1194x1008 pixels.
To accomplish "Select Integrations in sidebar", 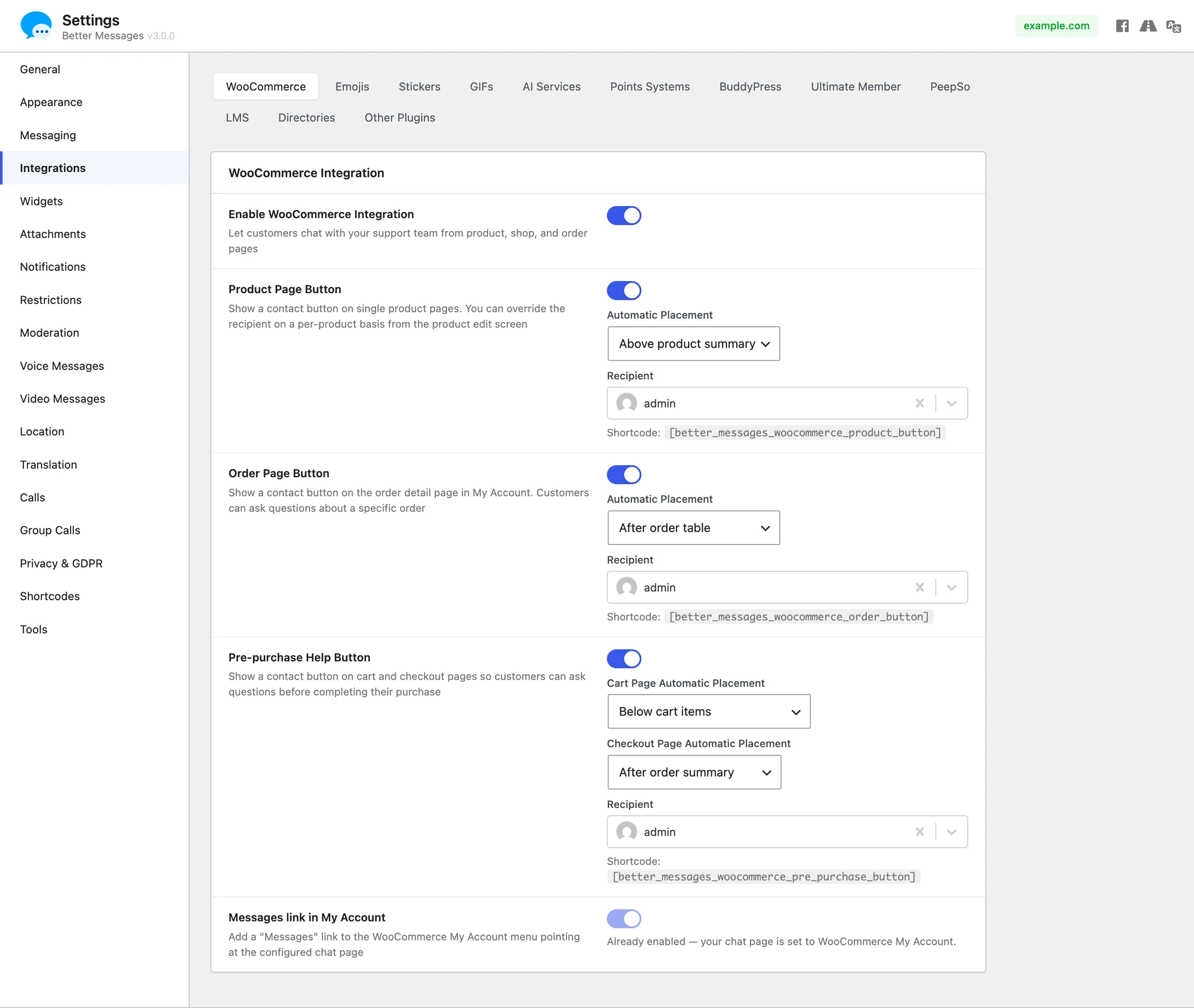I will [x=94, y=168].
